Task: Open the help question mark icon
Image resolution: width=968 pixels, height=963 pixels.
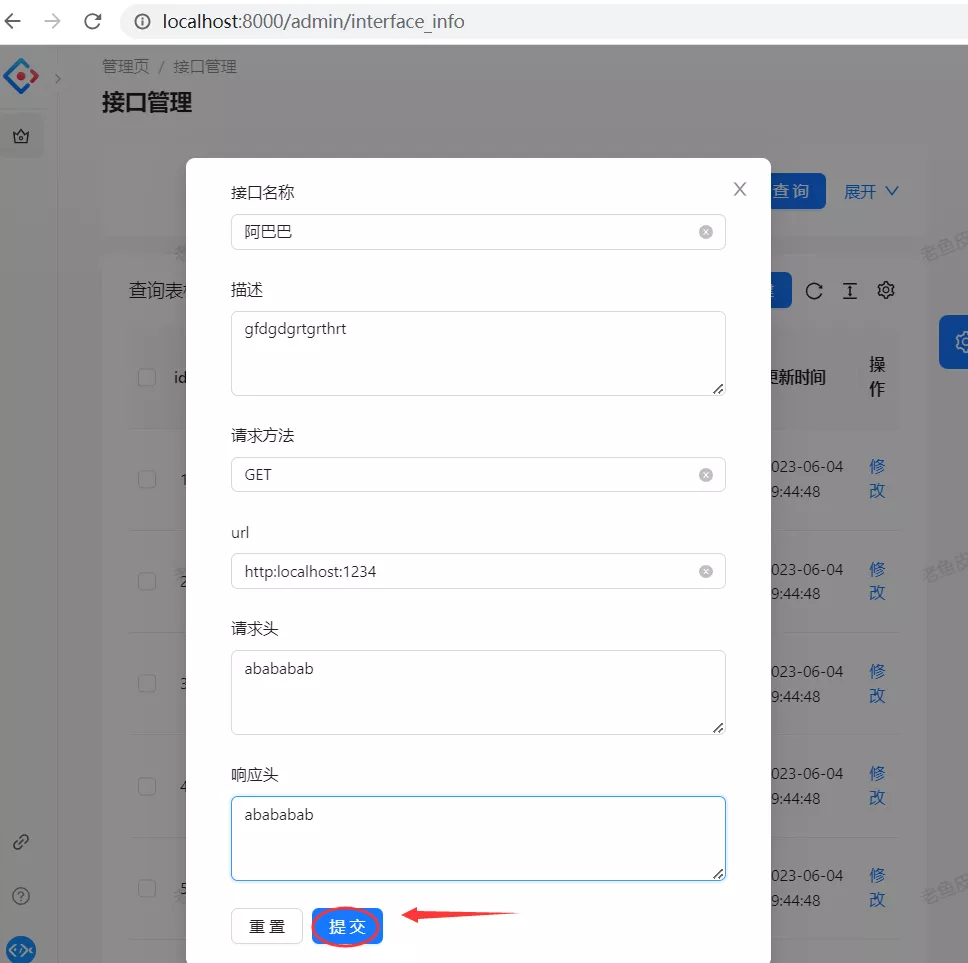Action: 21,896
